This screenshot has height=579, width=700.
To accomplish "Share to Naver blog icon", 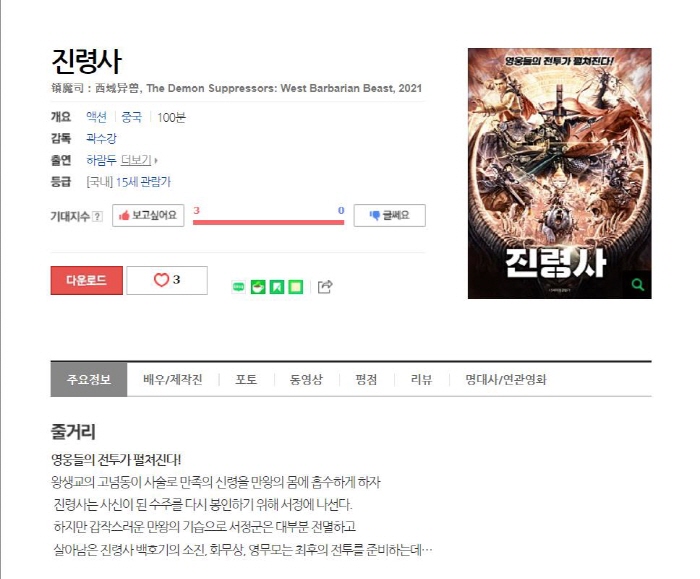I will [239, 287].
